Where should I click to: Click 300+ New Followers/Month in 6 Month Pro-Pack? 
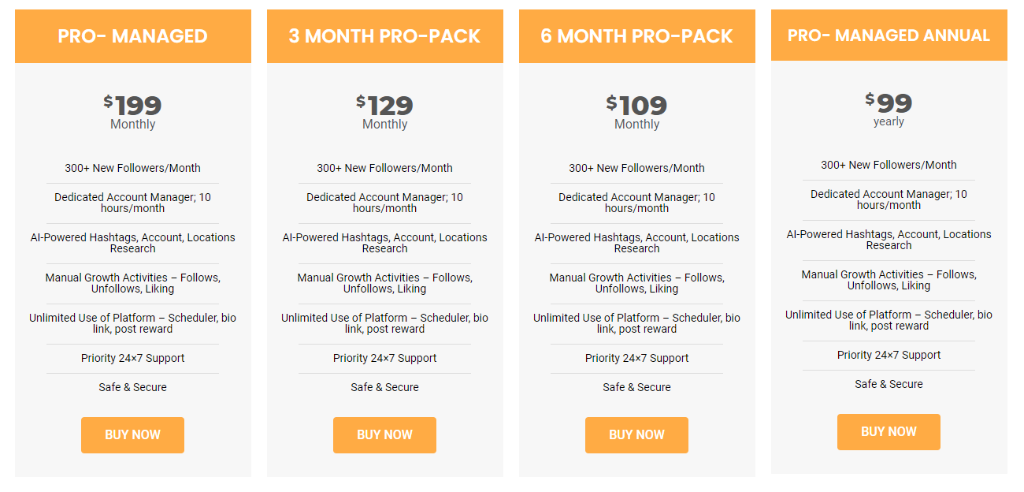637,168
